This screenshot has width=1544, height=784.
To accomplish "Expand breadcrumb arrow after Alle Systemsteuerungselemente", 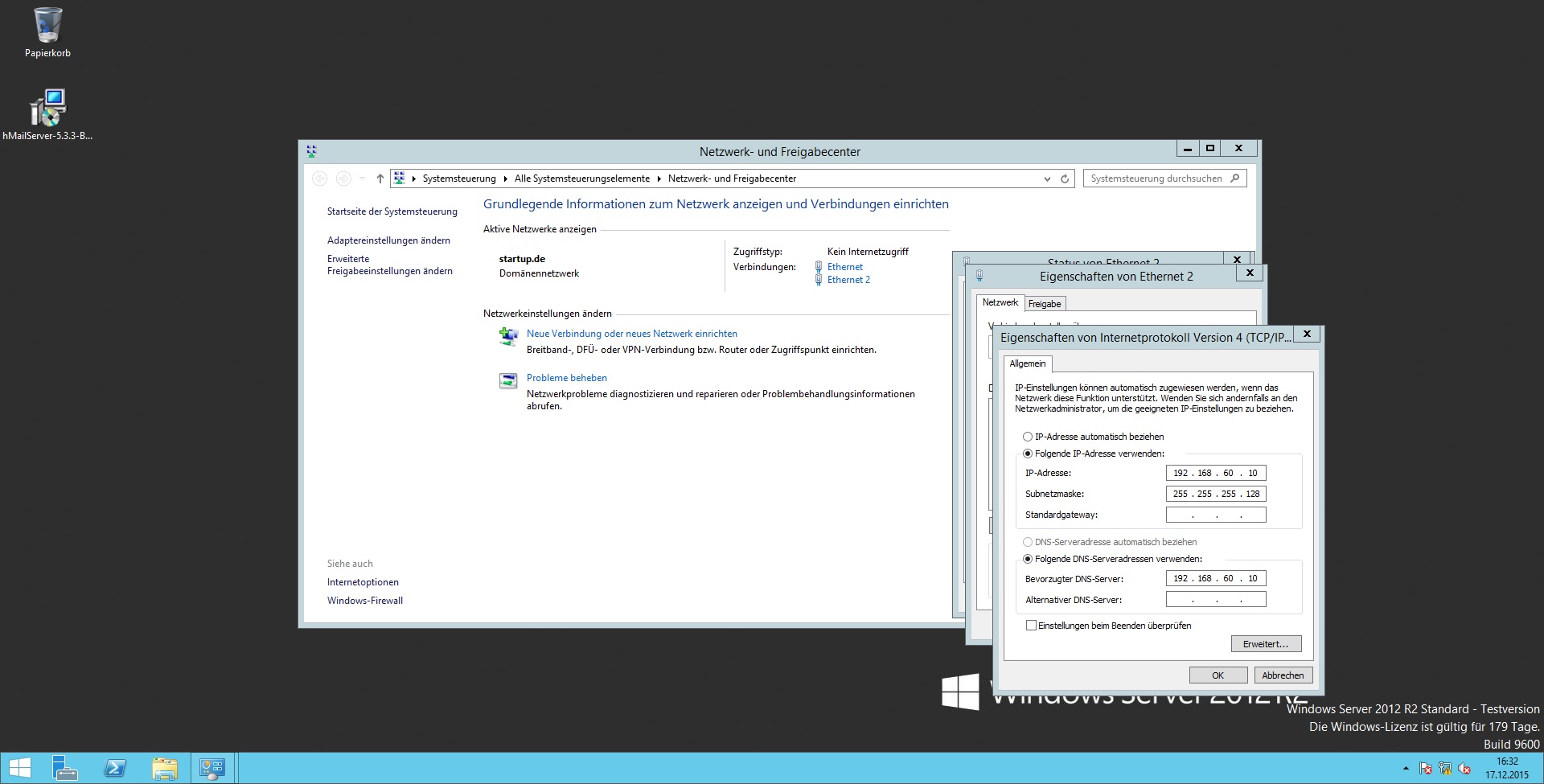I will coord(659,179).
